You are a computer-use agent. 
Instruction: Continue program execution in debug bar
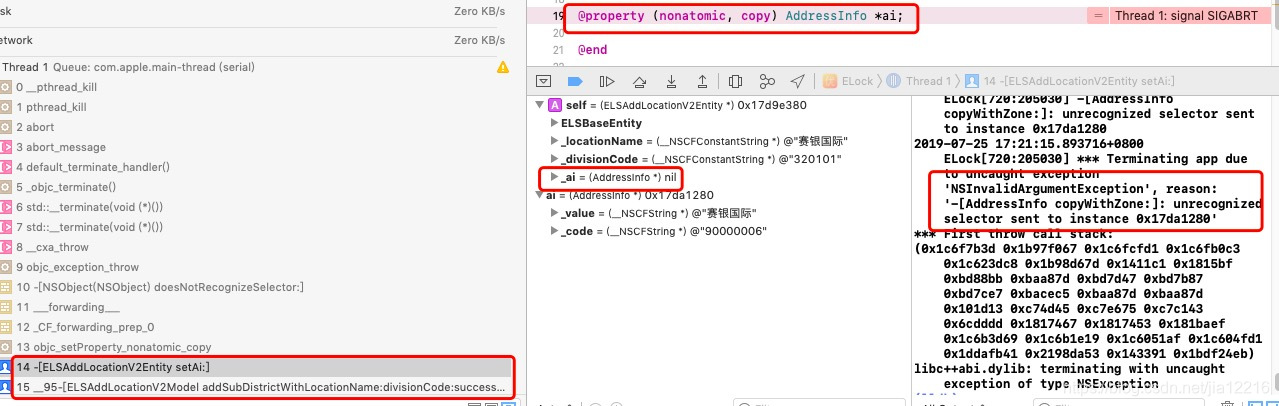[607, 81]
